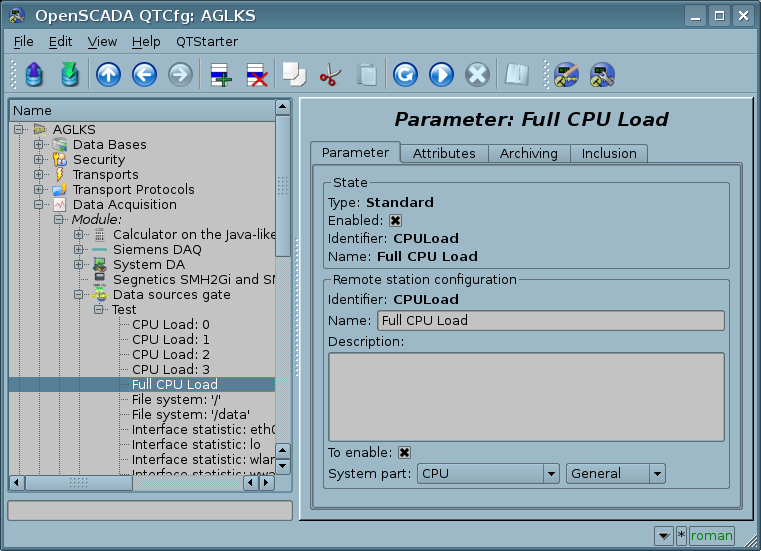Open the QTStarter menu
This screenshot has height=551, width=761.
point(207,42)
